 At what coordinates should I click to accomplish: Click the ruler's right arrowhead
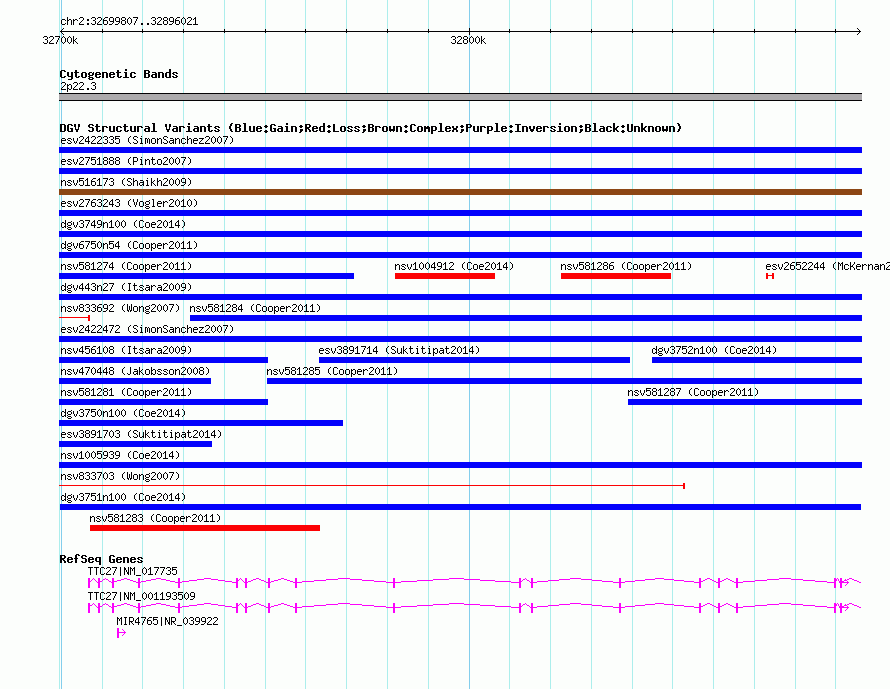859,31
